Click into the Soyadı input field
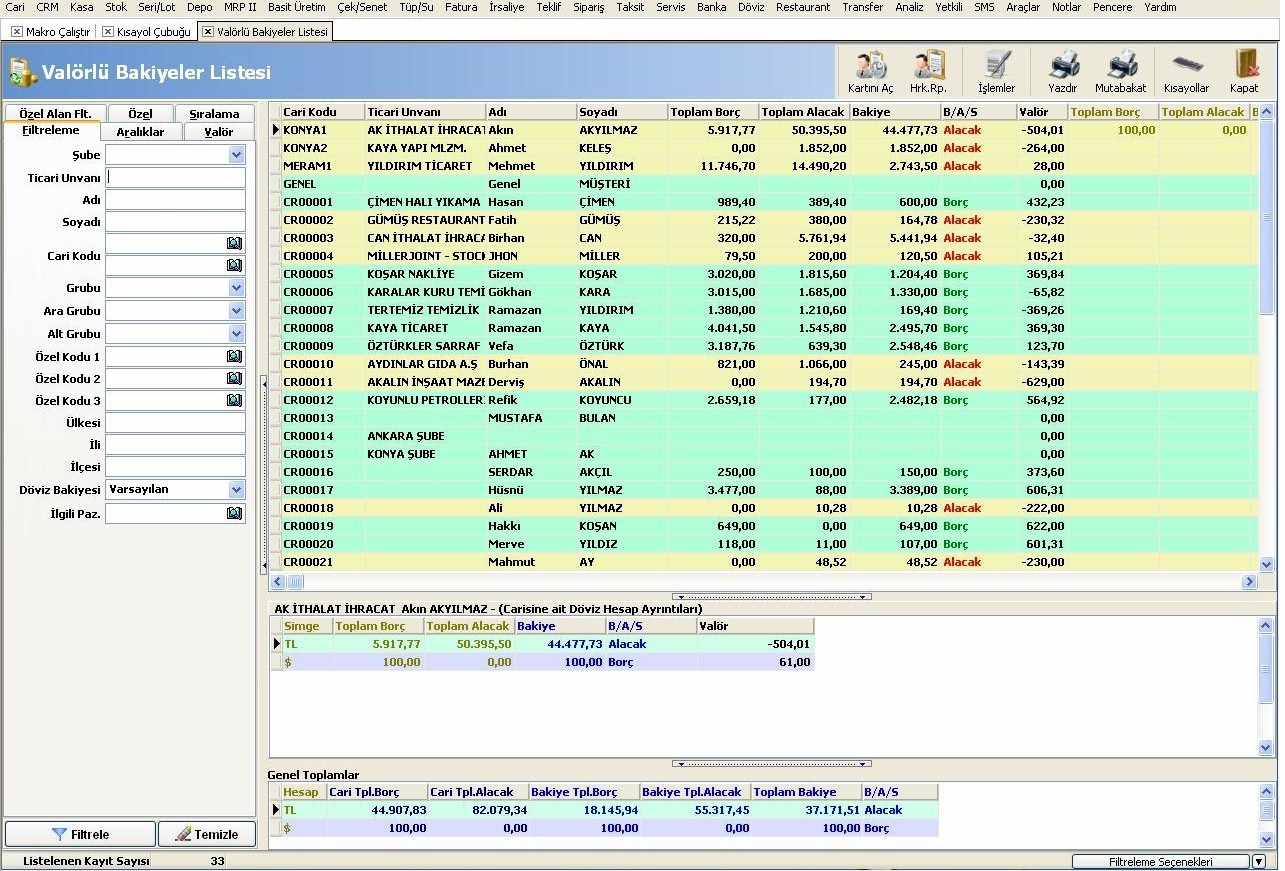 coord(175,222)
